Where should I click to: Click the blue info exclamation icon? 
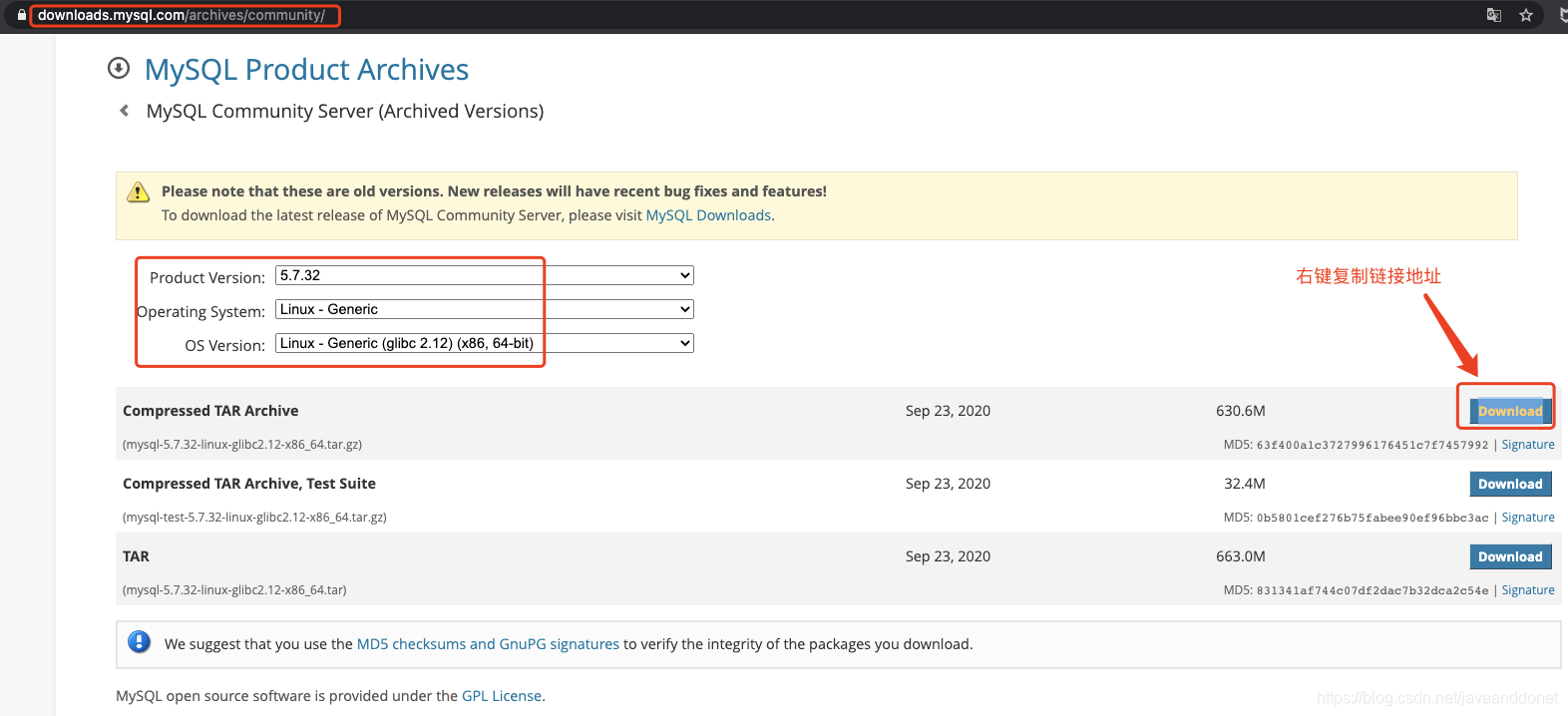point(140,642)
